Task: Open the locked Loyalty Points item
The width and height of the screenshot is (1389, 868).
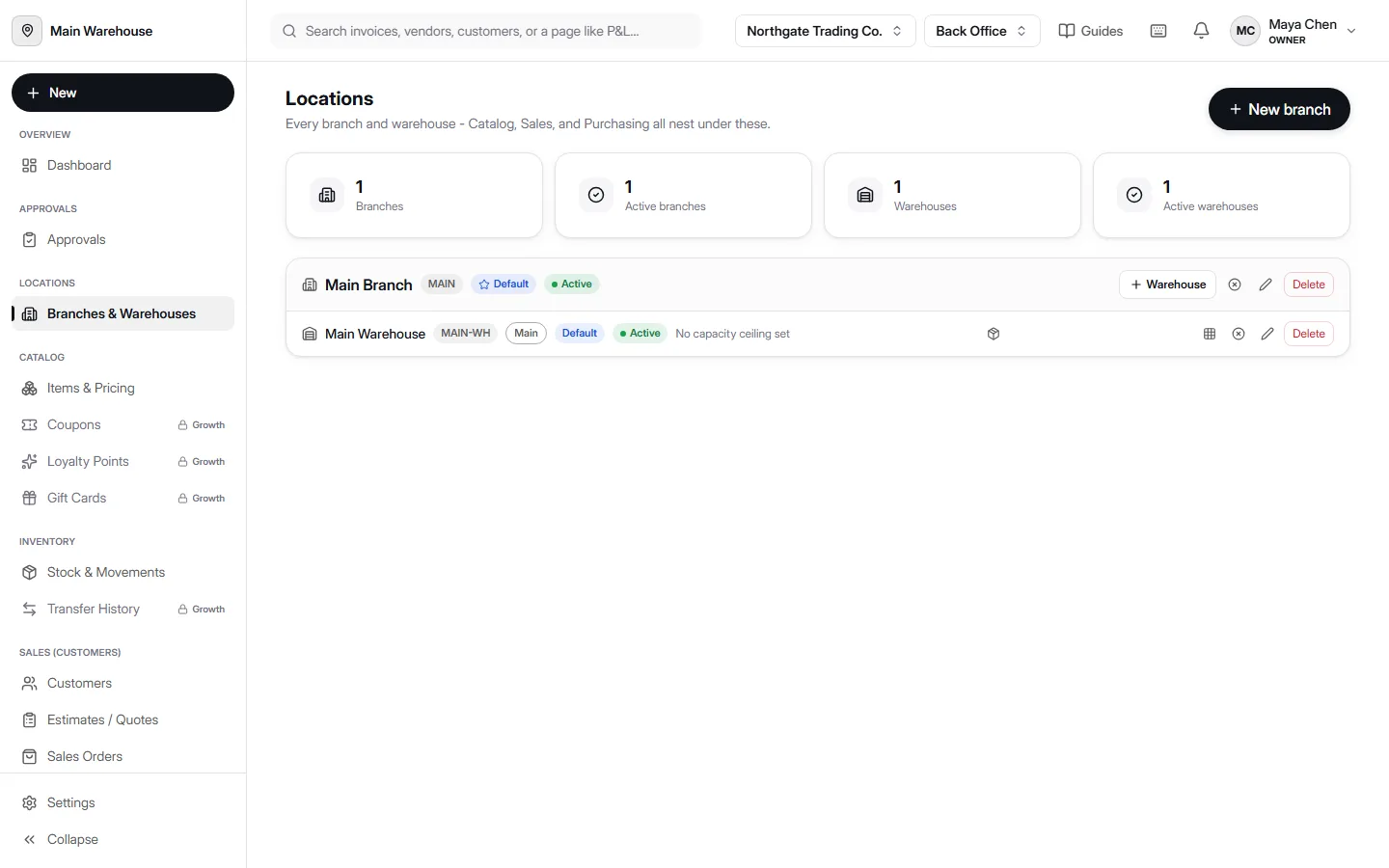Action: [123, 461]
